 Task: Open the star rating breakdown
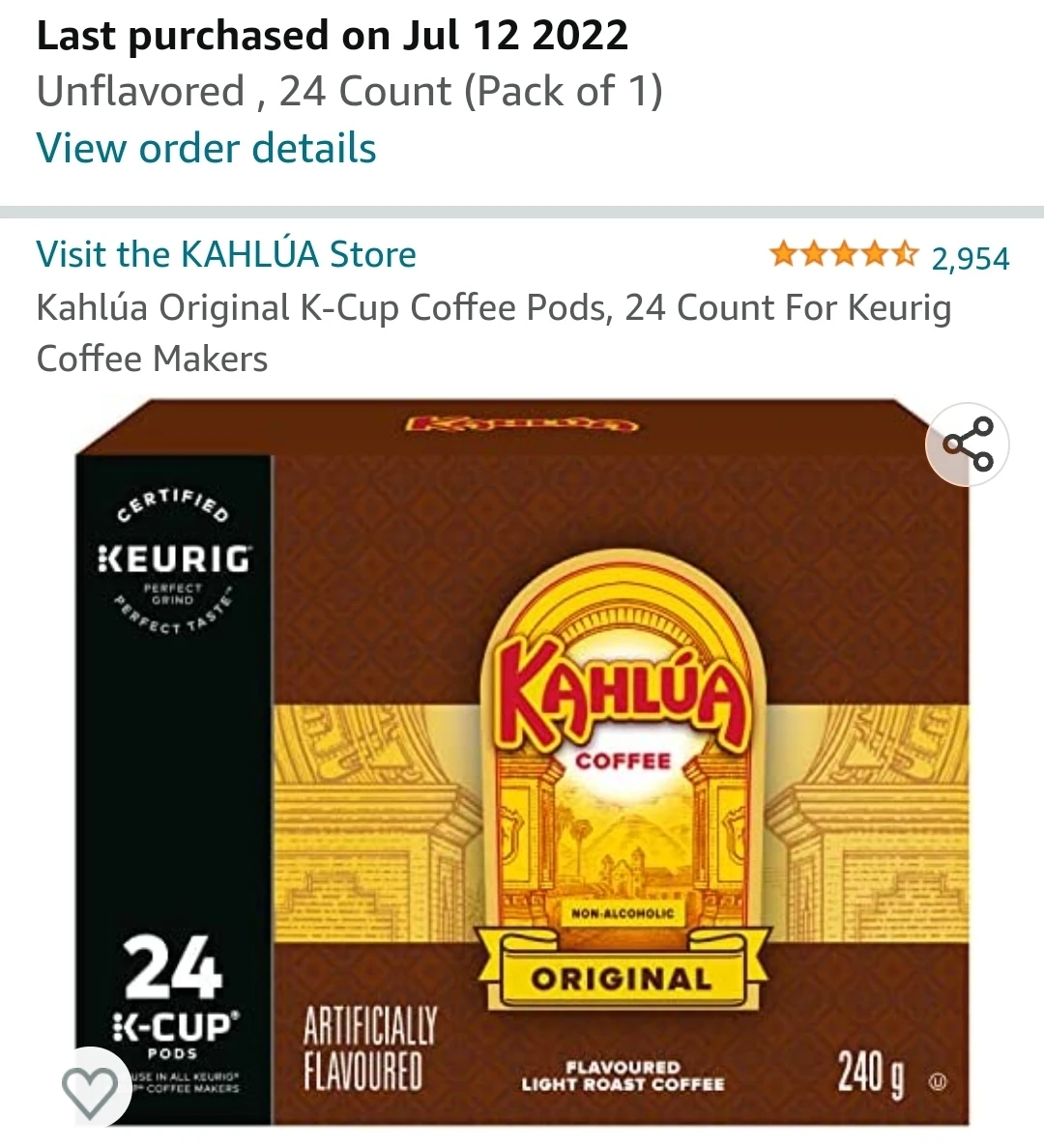(x=843, y=255)
